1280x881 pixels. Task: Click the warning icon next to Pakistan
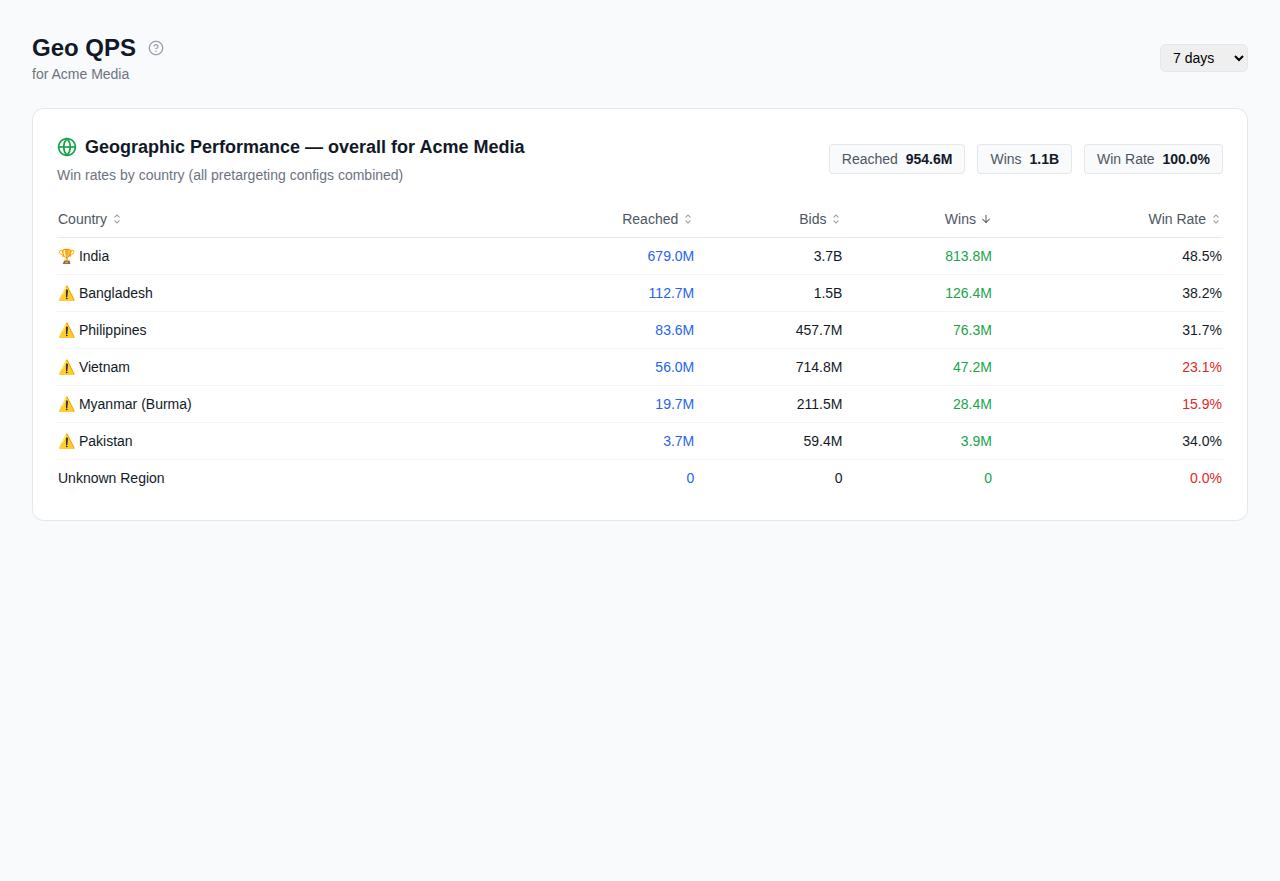67,441
